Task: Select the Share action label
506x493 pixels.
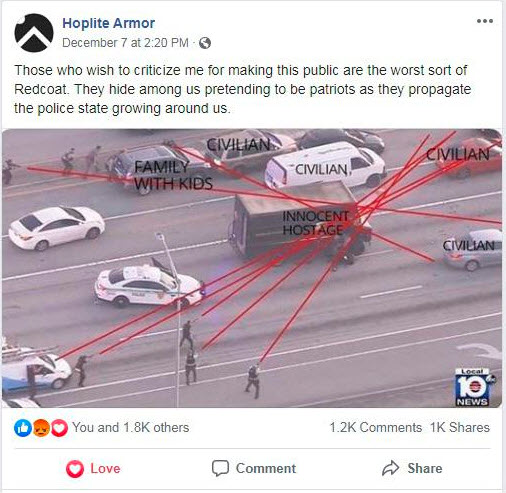Action: pyautogui.click(x=425, y=468)
